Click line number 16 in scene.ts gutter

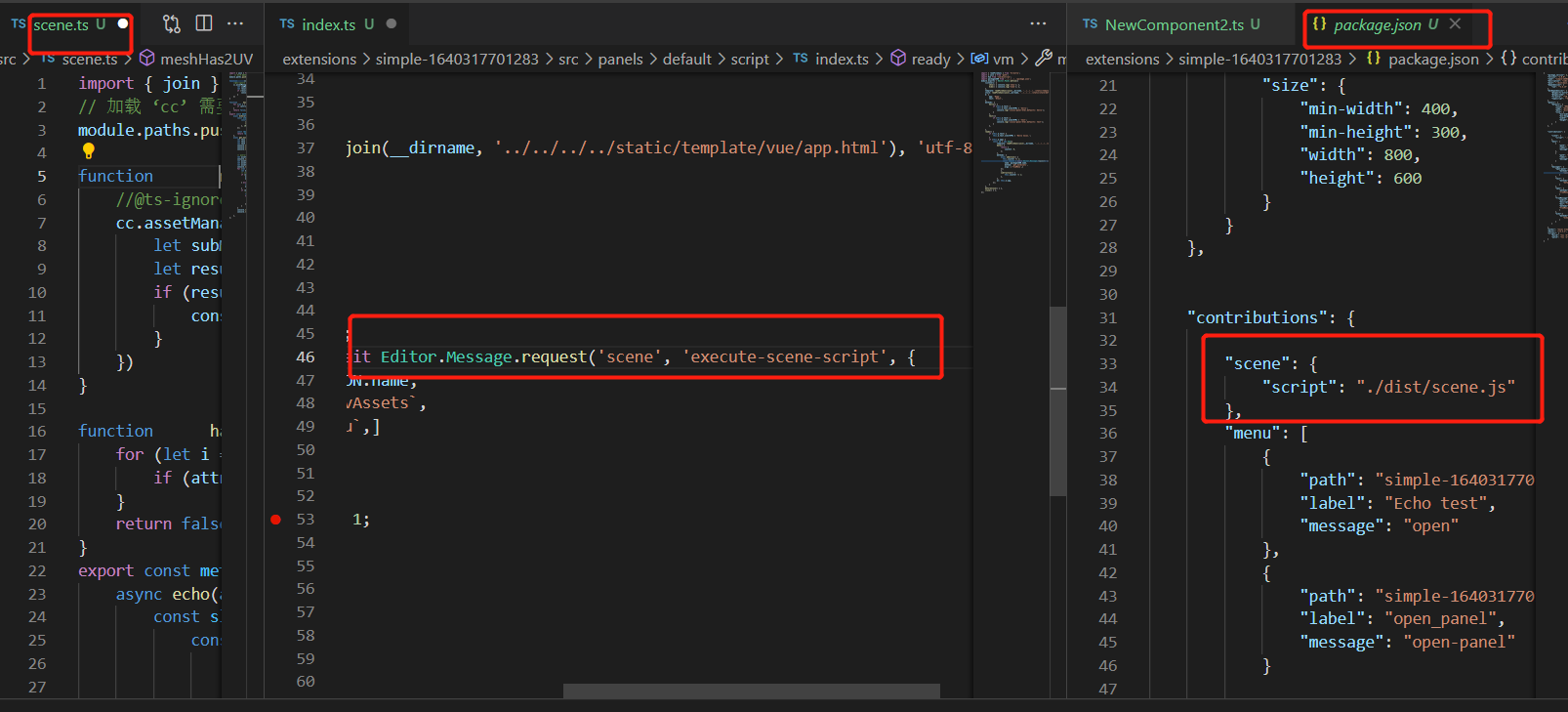point(37,431)
